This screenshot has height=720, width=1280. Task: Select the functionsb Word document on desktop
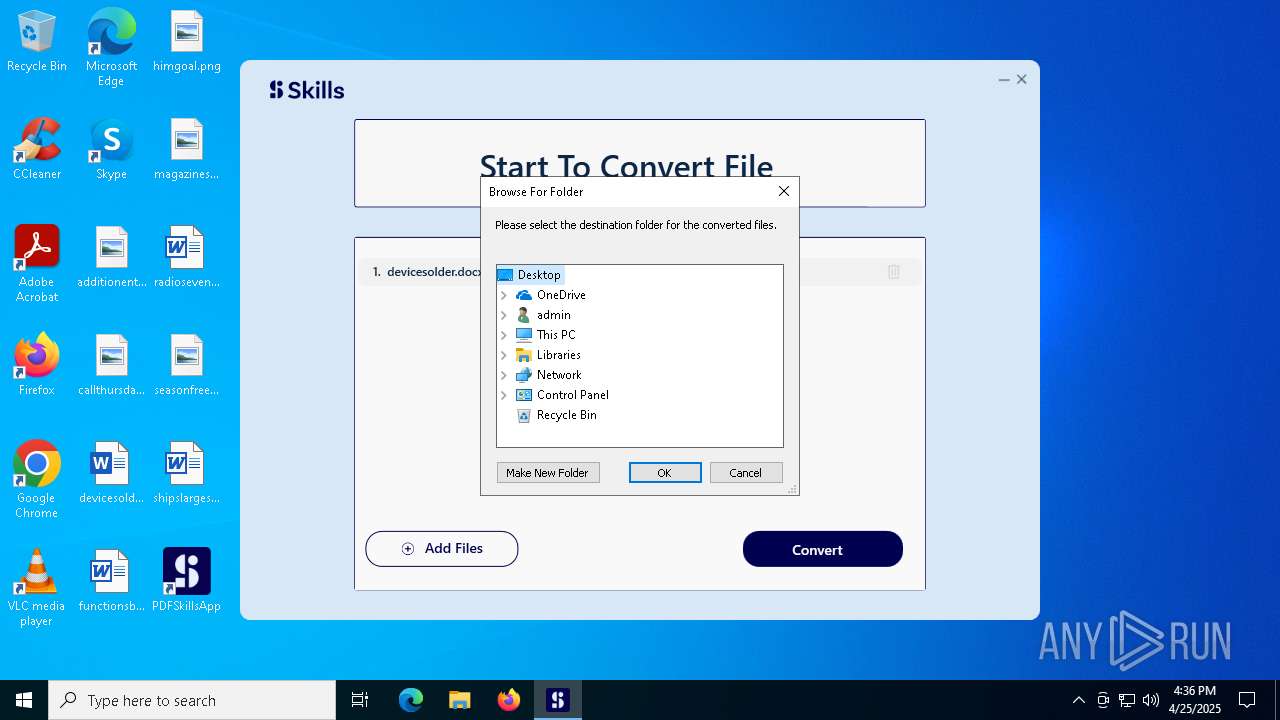[x=111, y=582]
